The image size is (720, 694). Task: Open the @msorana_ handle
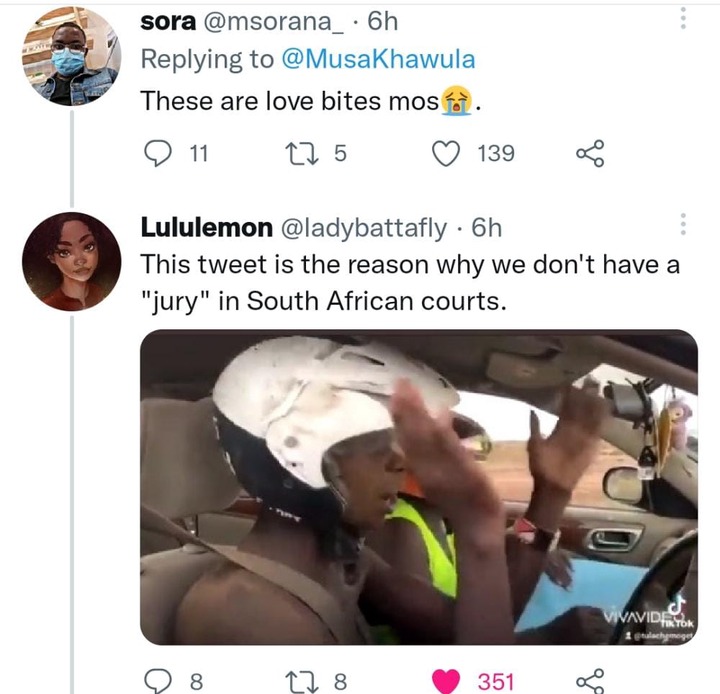[273, 21]
